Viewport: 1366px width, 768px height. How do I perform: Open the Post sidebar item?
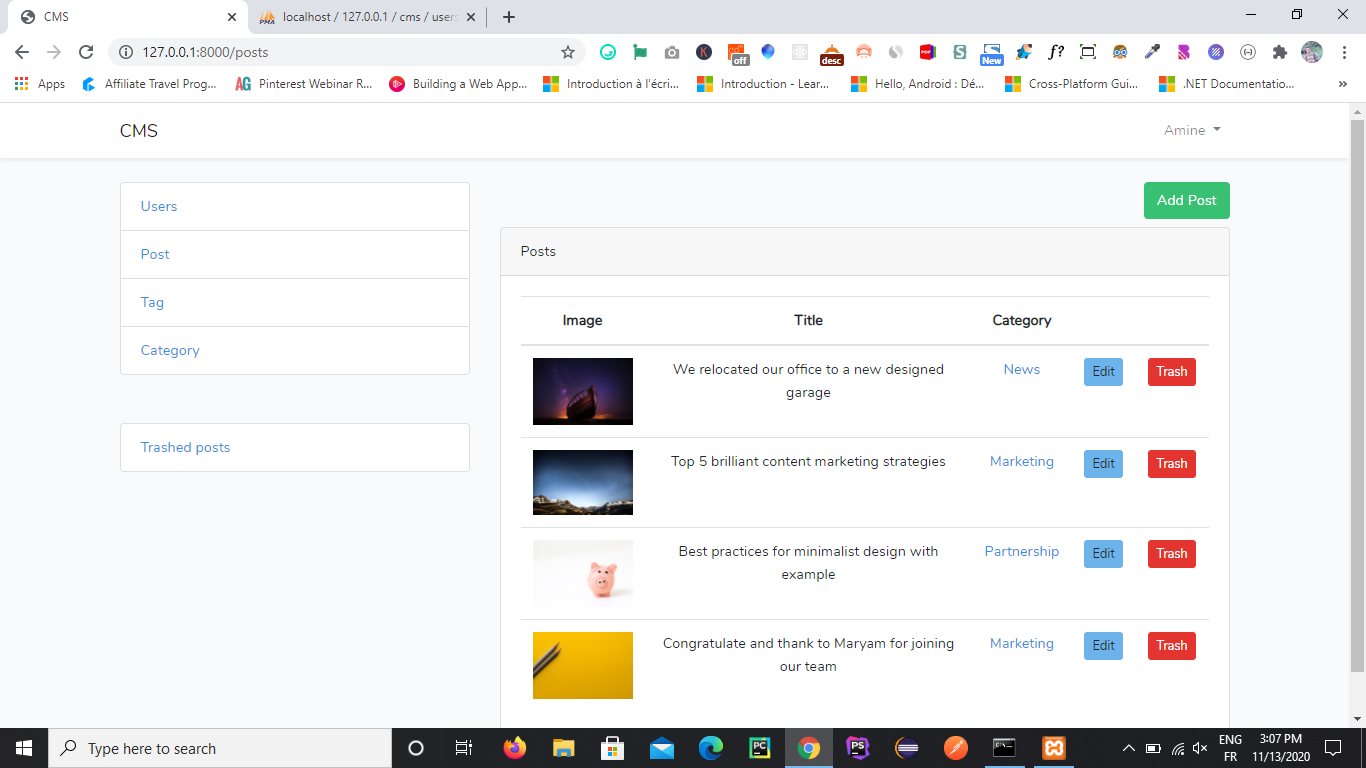pos(295,254)
